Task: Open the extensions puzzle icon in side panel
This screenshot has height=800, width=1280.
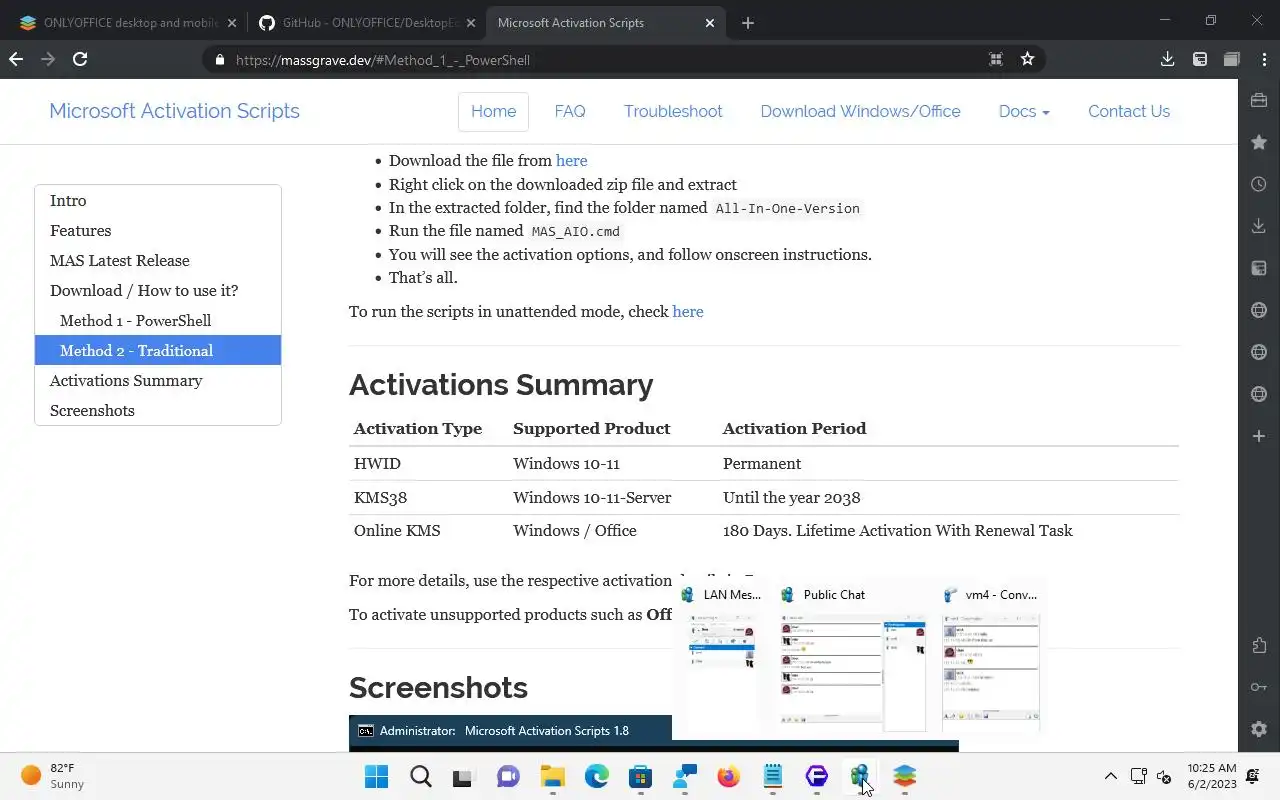Action: click(1259, 645)
